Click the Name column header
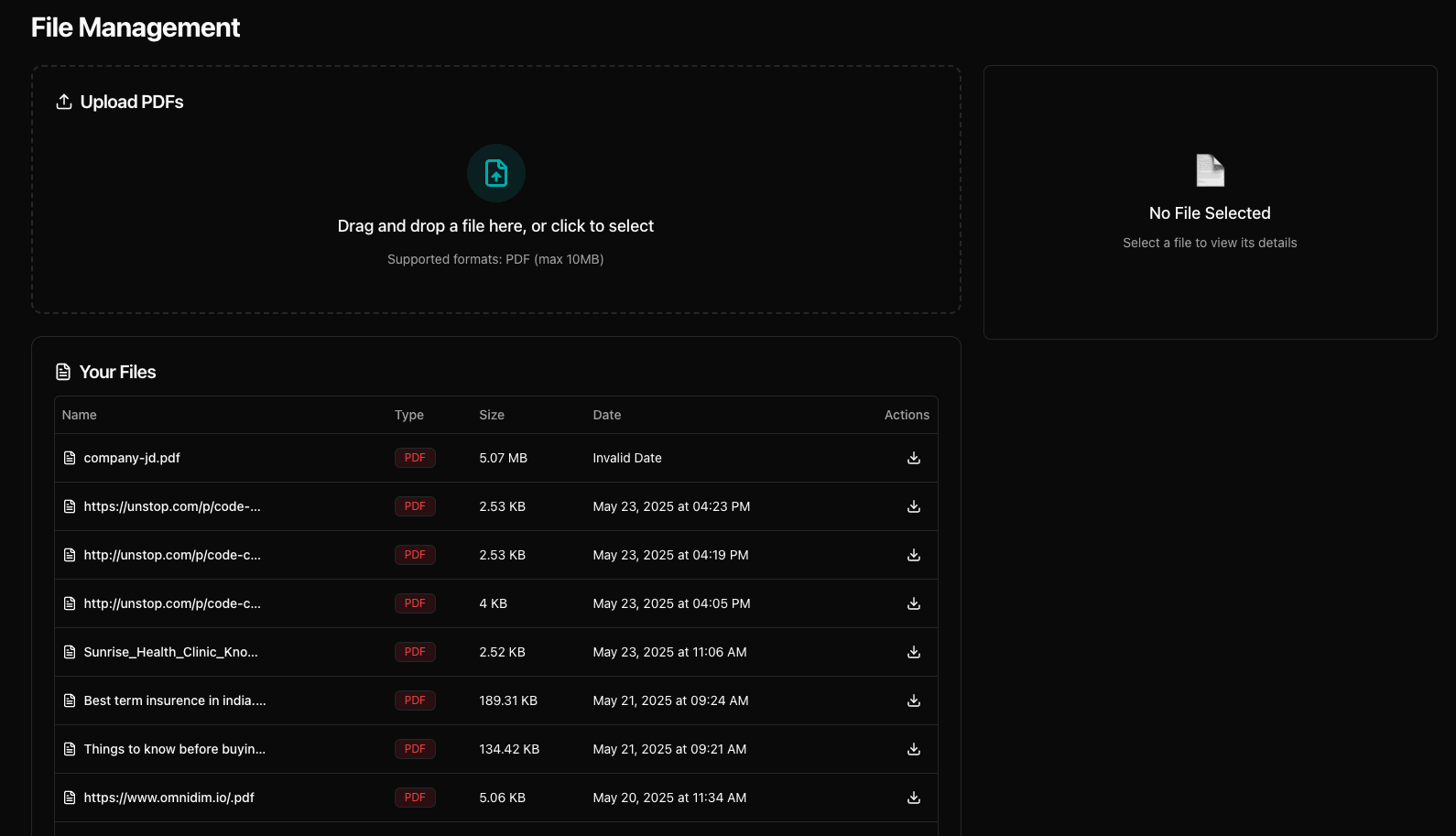 [80, 415]
